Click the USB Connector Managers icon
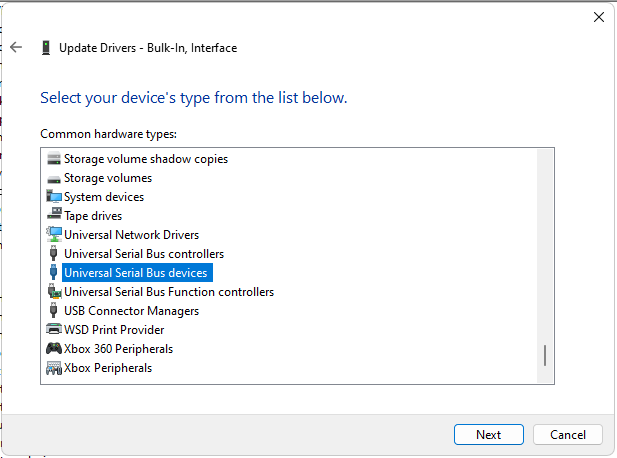This screenshot has height=458, width=617. (x=54, y=310)
